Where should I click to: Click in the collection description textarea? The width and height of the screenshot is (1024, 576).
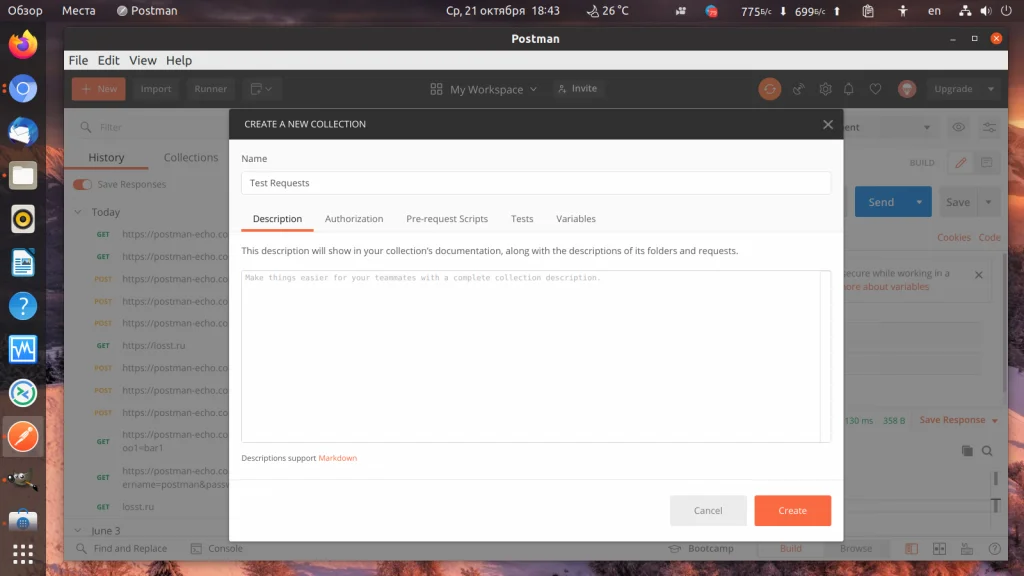(536, 356)
